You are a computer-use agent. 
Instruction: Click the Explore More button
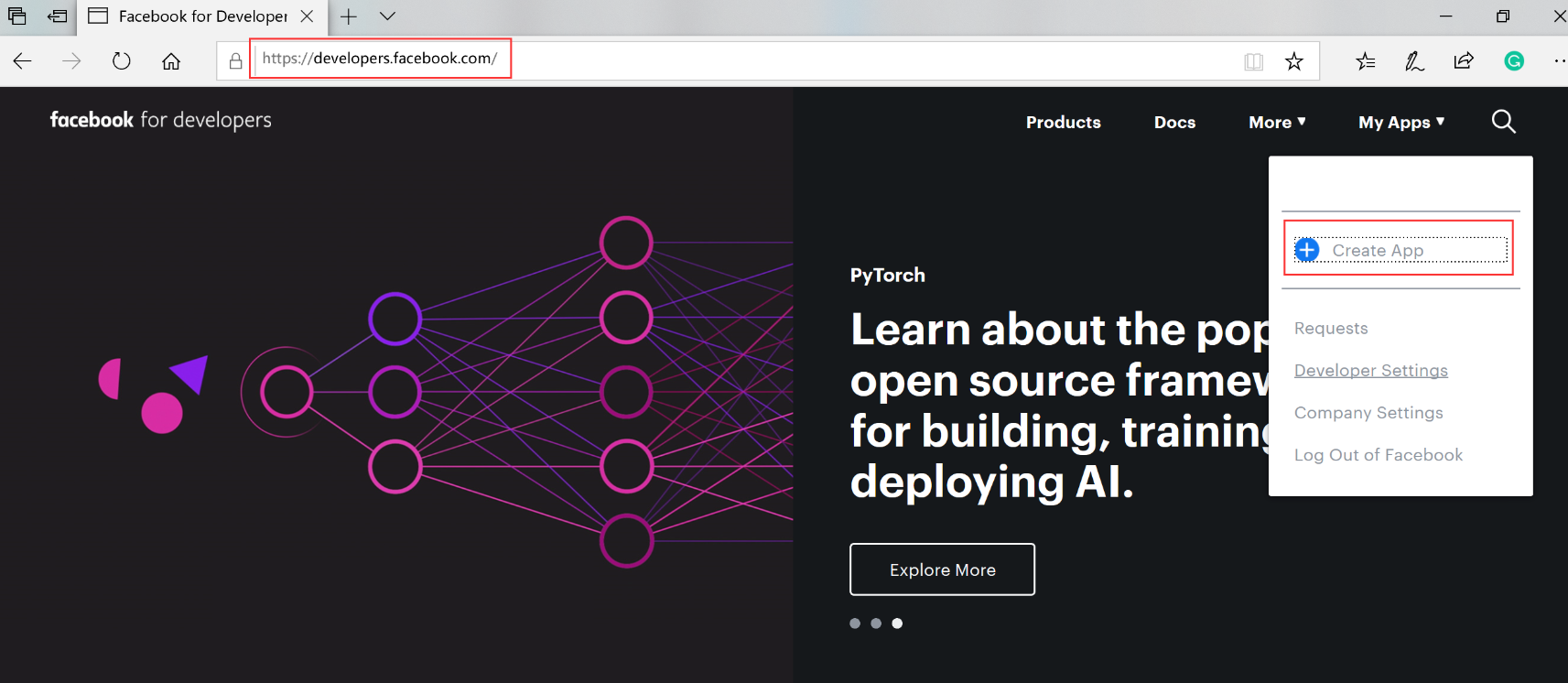(x=943, y=569)
